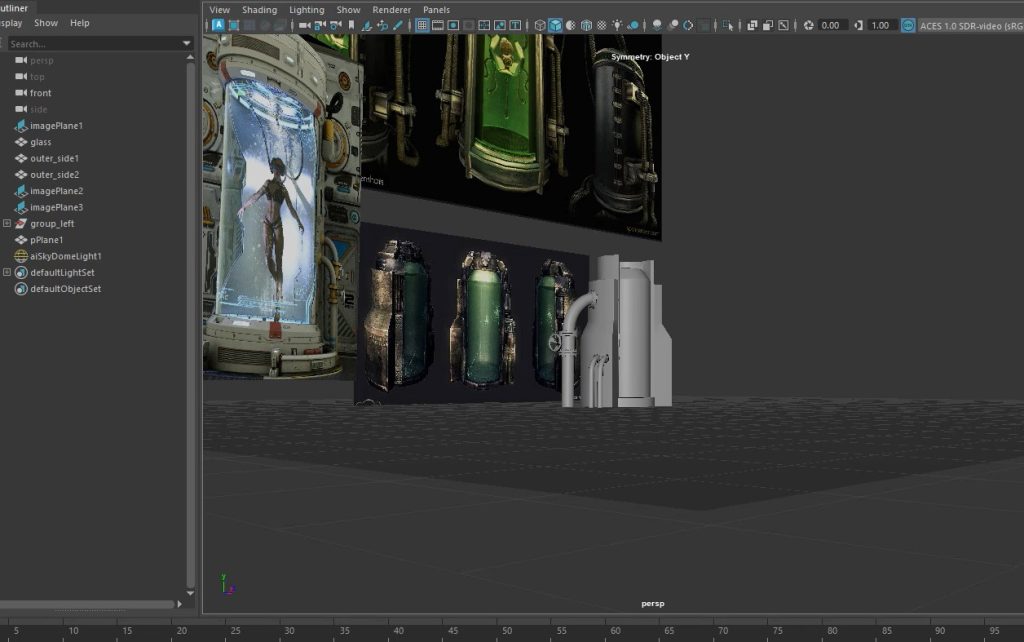The width and height of the screenshot is (1024, 642).
Task: Toggle multisample anti-aliasing icon
Action: coord(688,25)
